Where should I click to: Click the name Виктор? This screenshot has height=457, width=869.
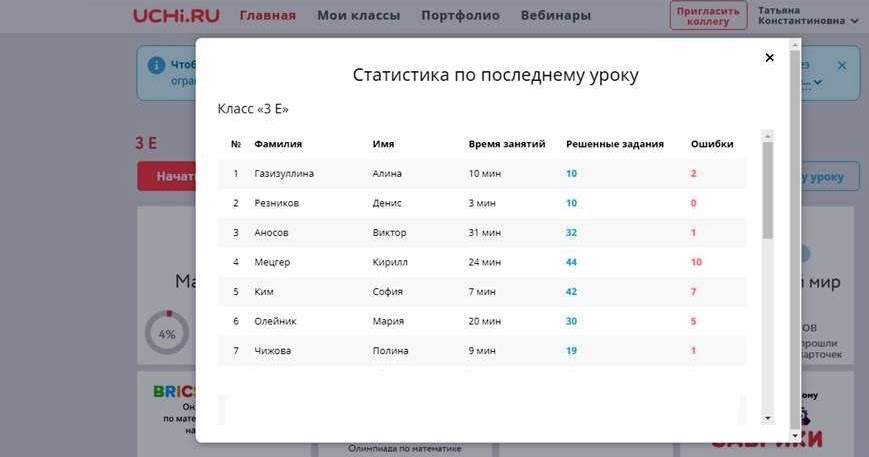click(x=389, y=233)
